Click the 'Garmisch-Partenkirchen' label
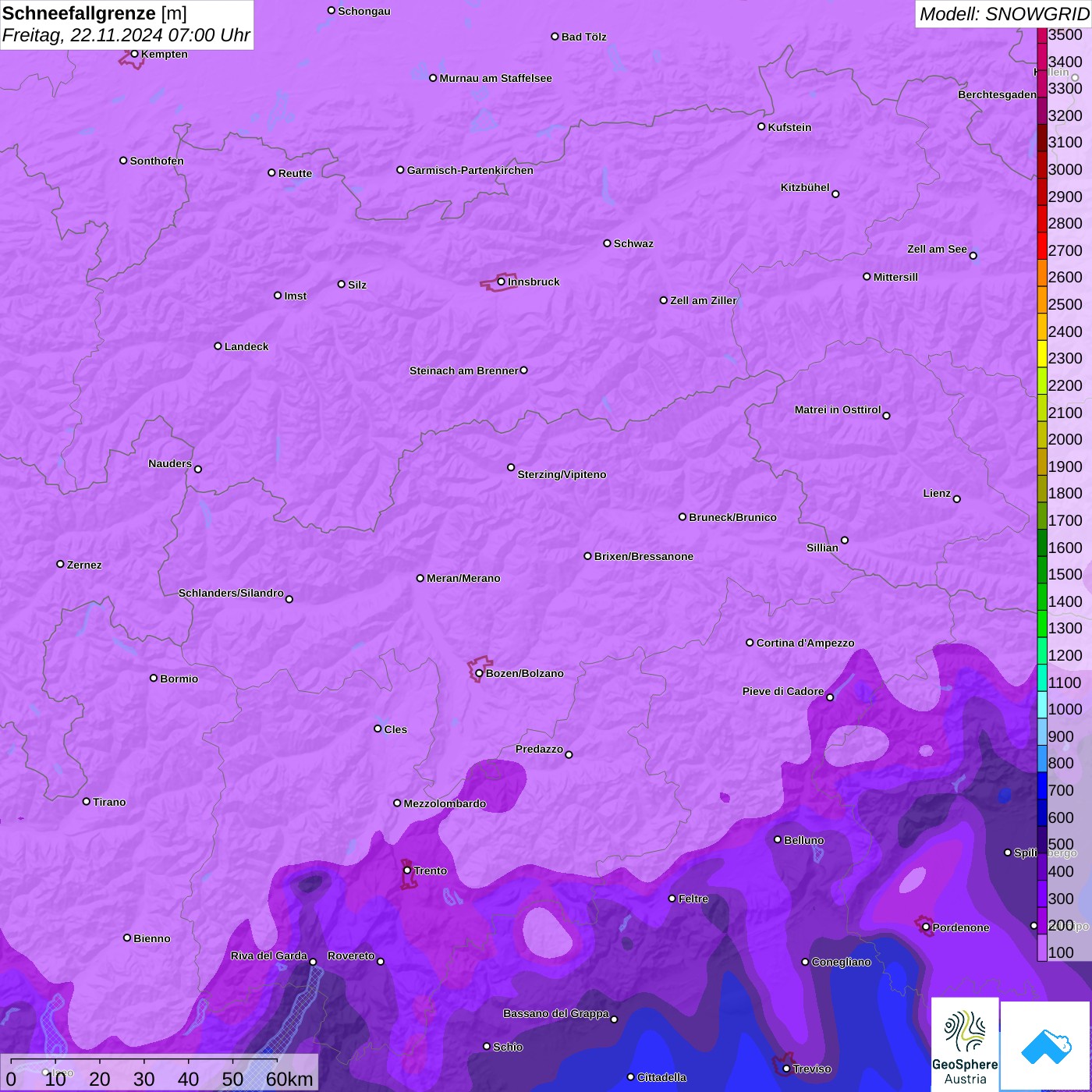The height and width of the screenshot is (1092, 1092). tap(470, 170)
